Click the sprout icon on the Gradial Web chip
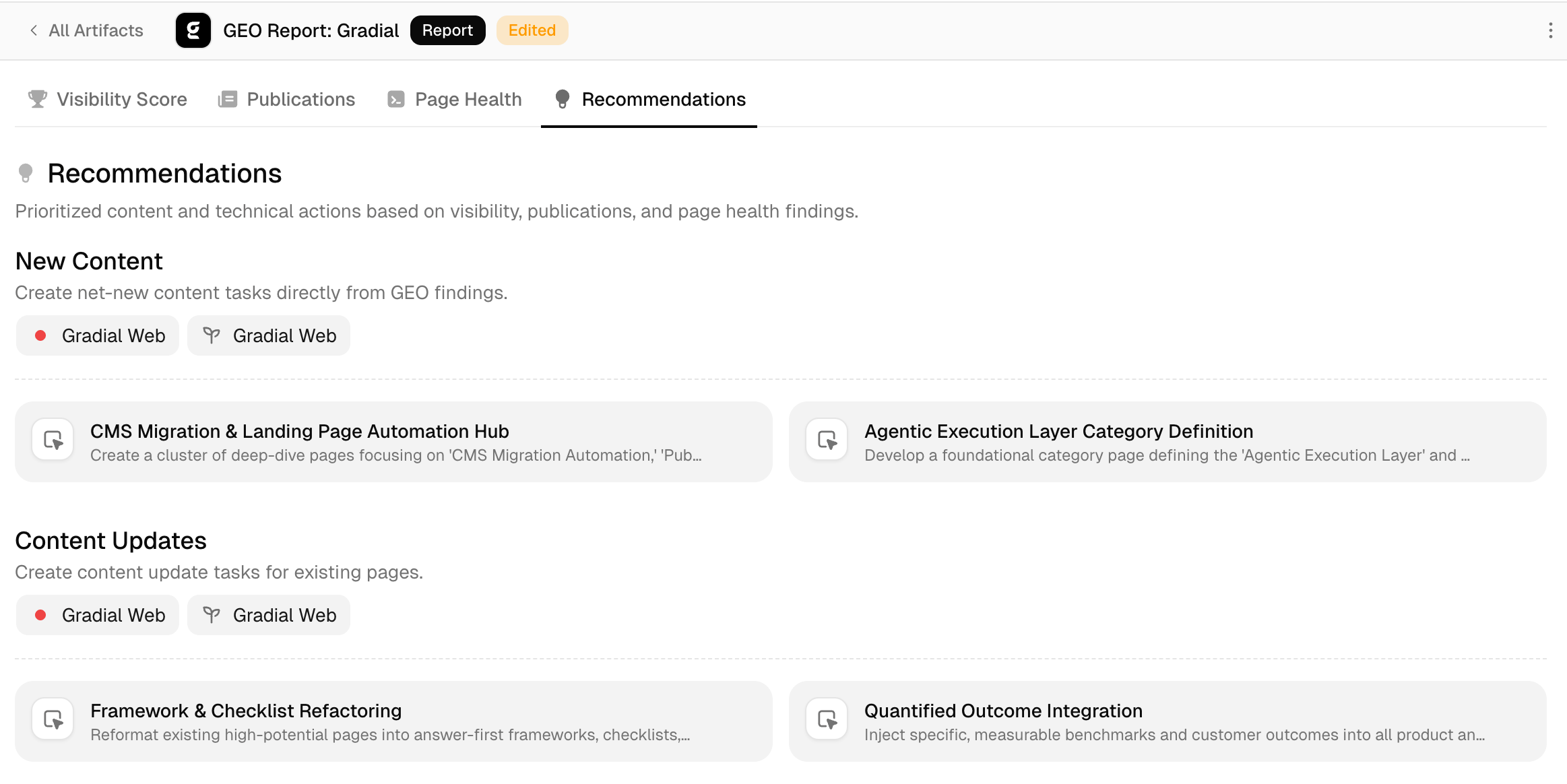 coord(212,335)
